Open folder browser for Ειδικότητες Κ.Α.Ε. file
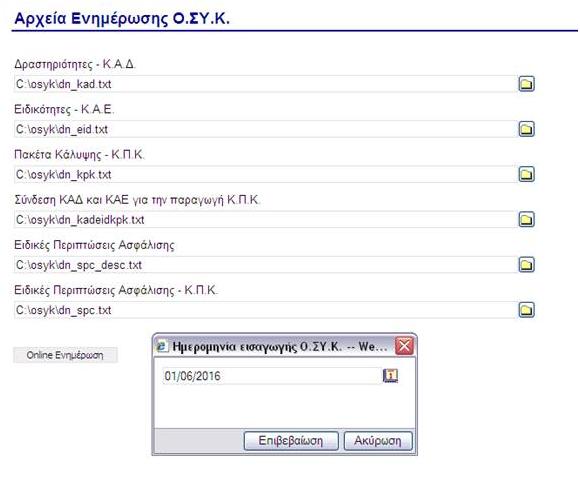This screenshot has width=580, height=483. click(x=526, y=129)
